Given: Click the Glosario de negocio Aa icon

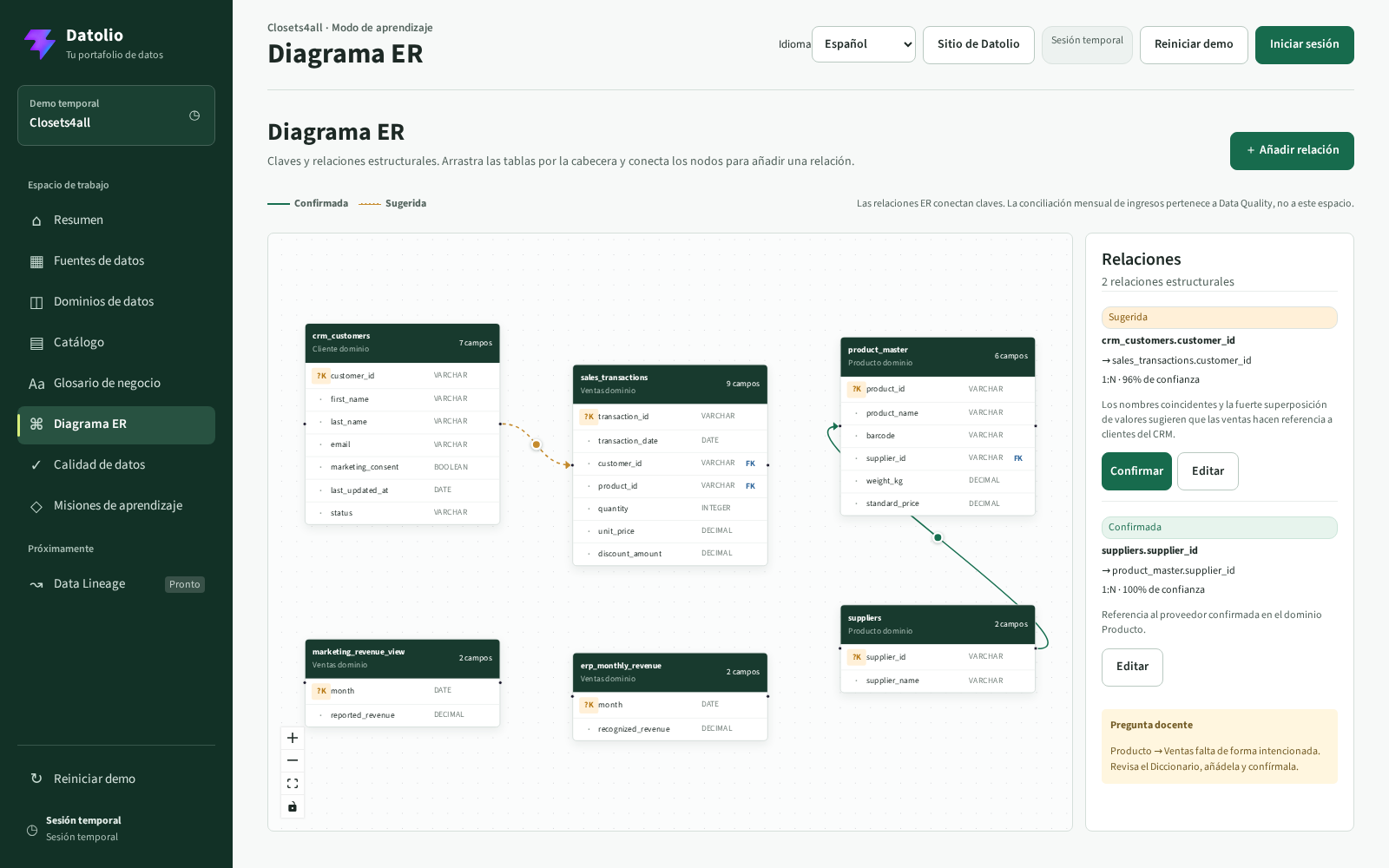Looking at the screenshot, I should point(36,384).
